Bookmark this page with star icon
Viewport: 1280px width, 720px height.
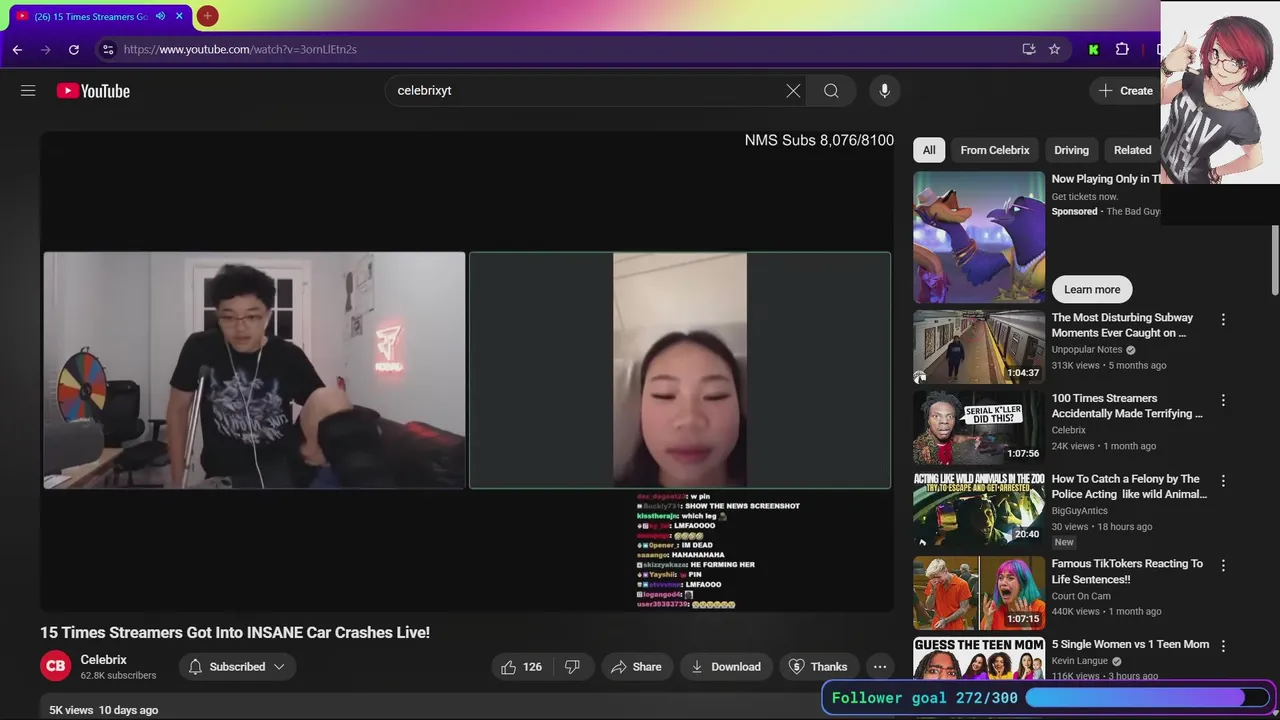pos(1054,49)
